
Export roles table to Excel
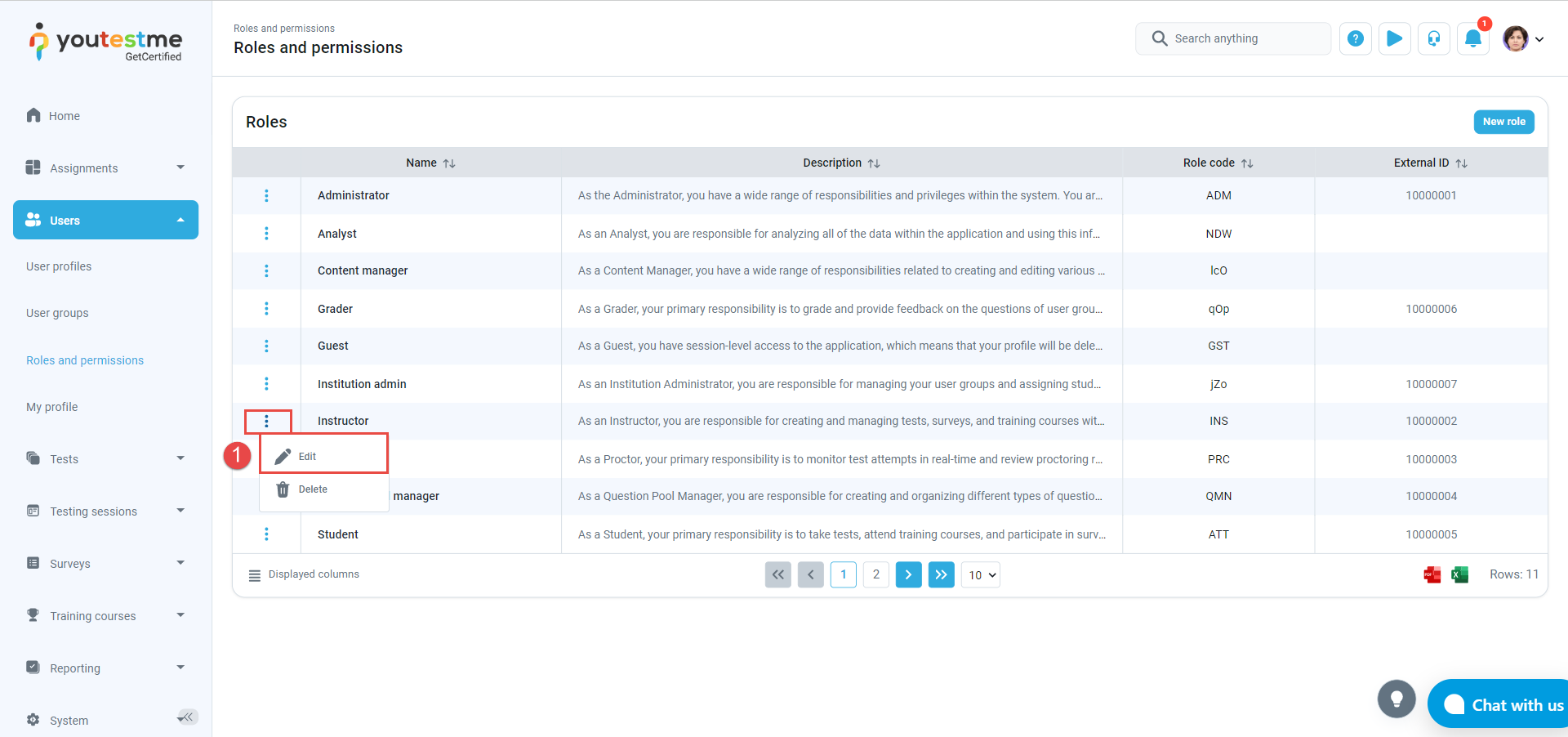click(x=1459, y=575)
